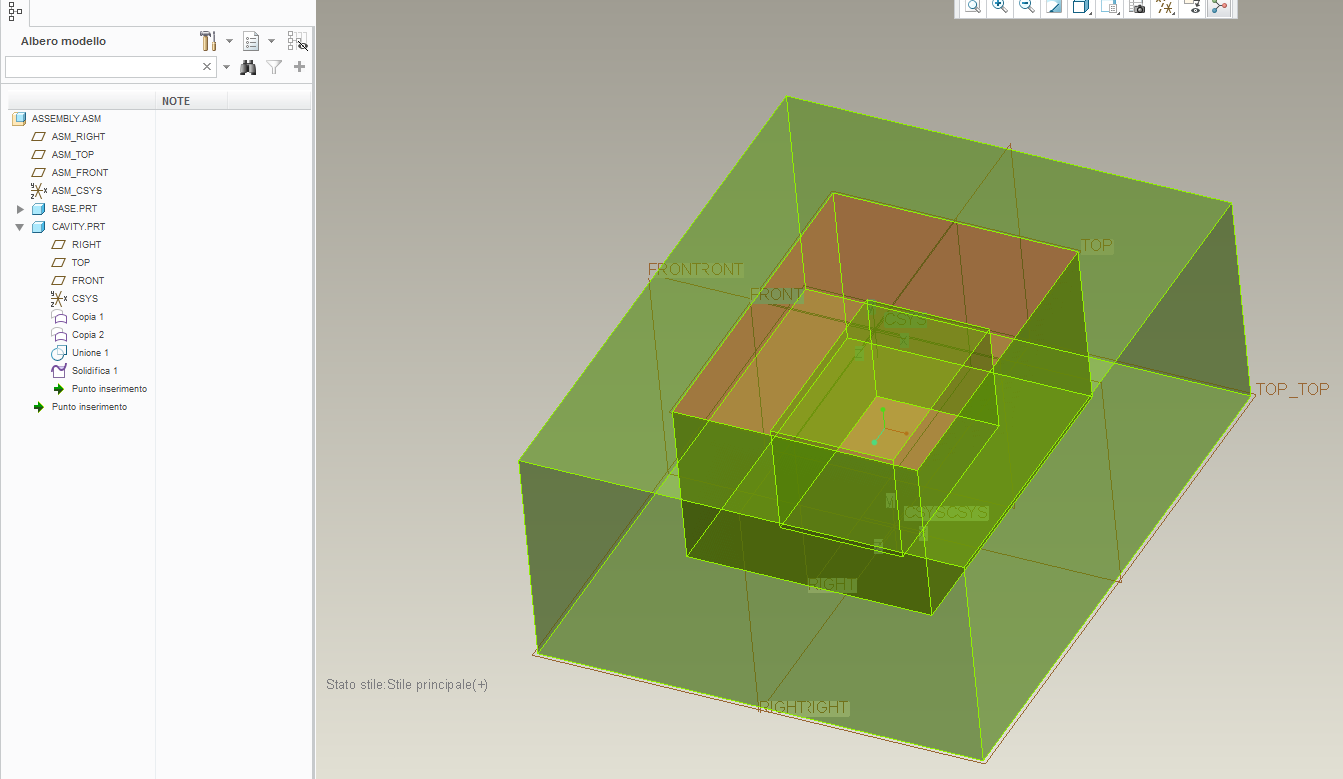Click the plus Add icon
1343x779 pixels.
(x=299, y=67)
